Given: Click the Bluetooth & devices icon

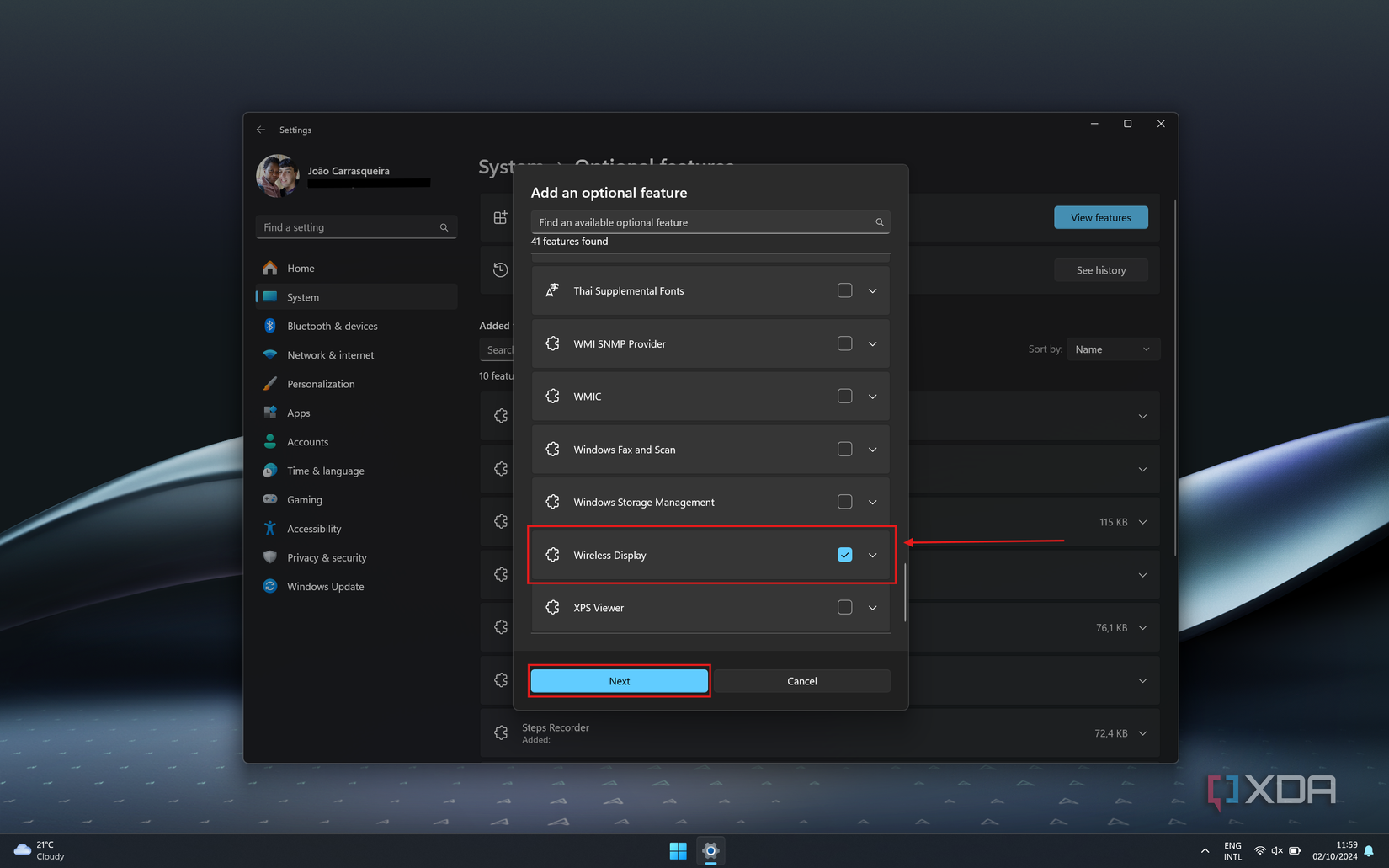Looking at the screenshot, I should click(270, 326).
